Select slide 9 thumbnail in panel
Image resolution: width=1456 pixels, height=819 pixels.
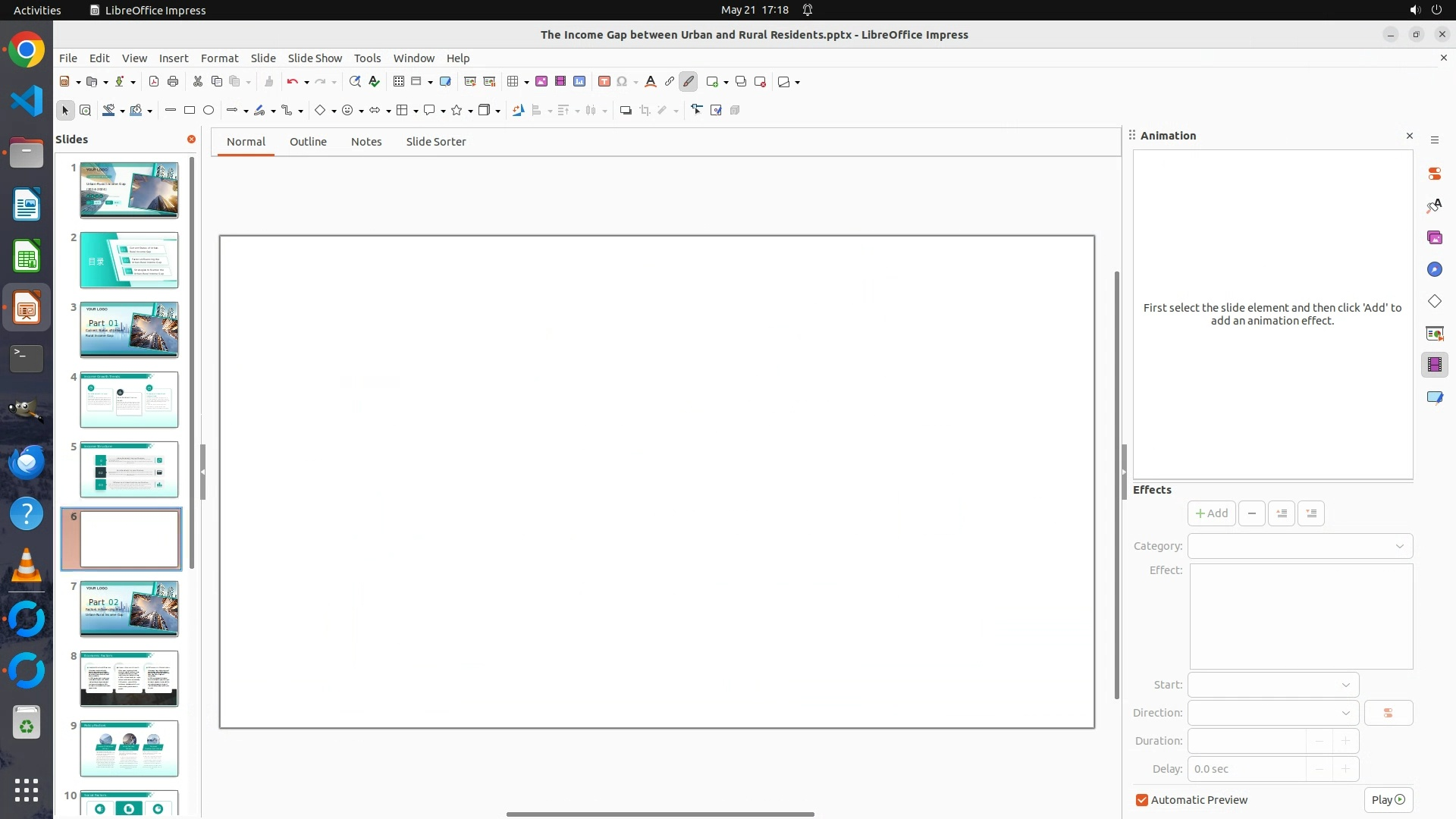(x=129, y=748)
